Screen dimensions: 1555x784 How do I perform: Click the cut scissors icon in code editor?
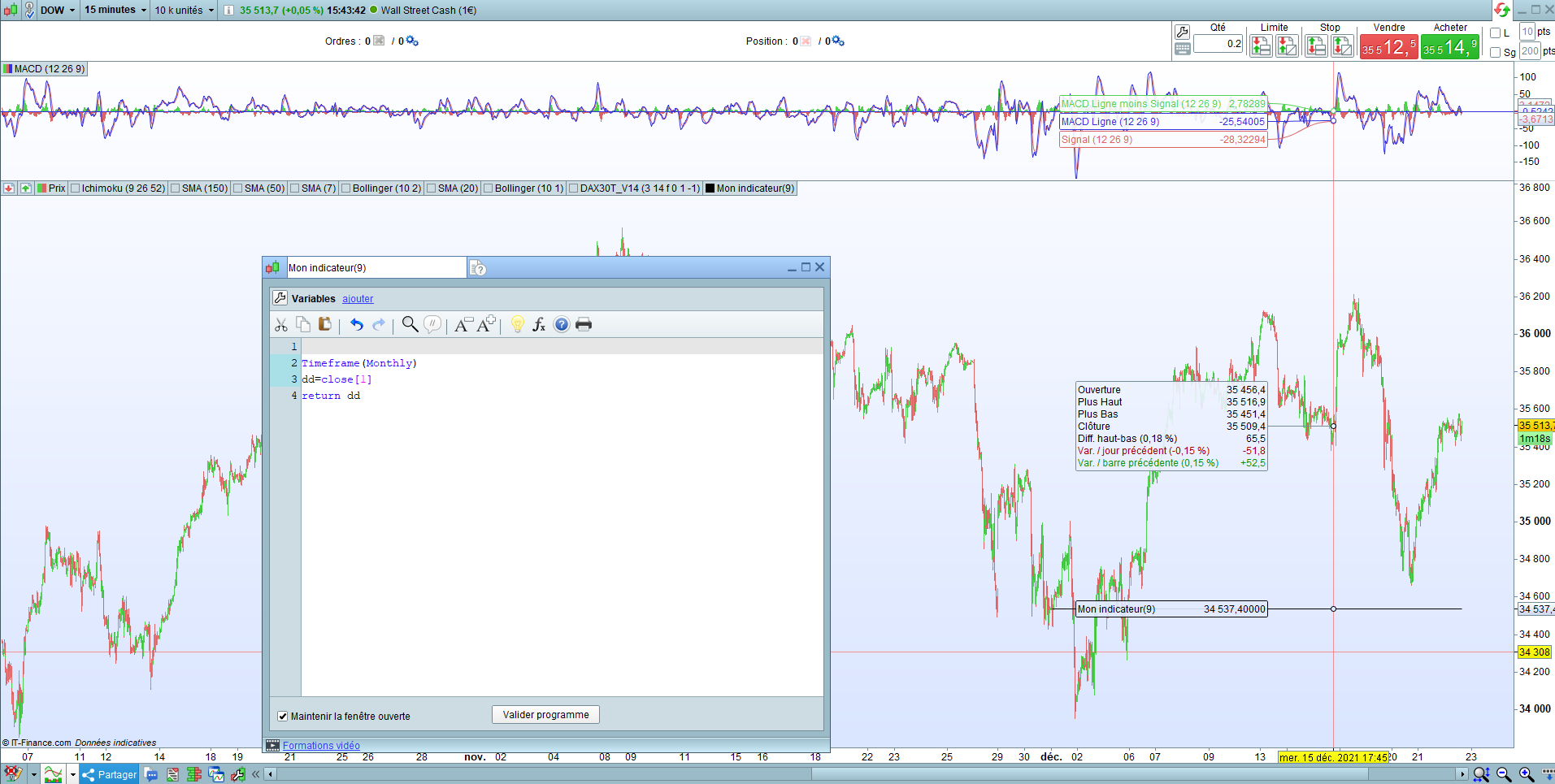(x=281, y=325)
